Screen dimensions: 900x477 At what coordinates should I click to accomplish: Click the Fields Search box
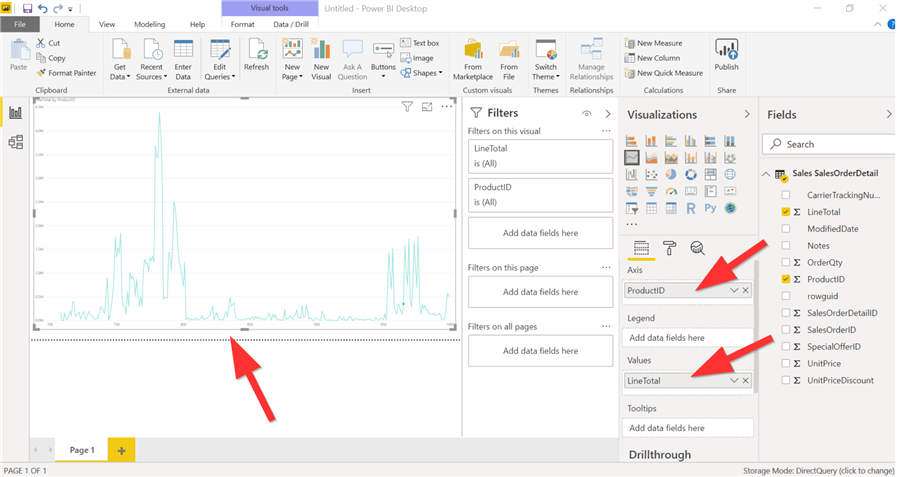(x=829, y=144)
